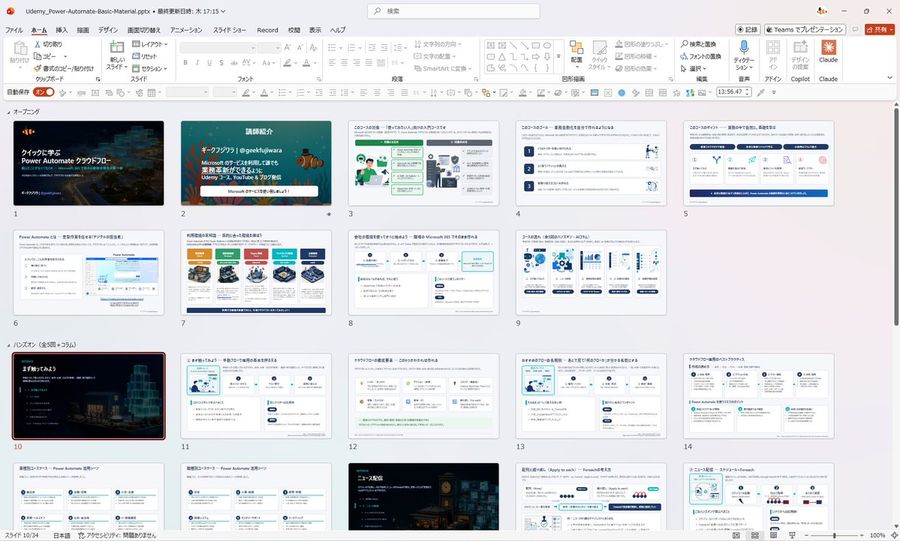
Task: Open the 挿入 insert tab
Action: point(61,30)
